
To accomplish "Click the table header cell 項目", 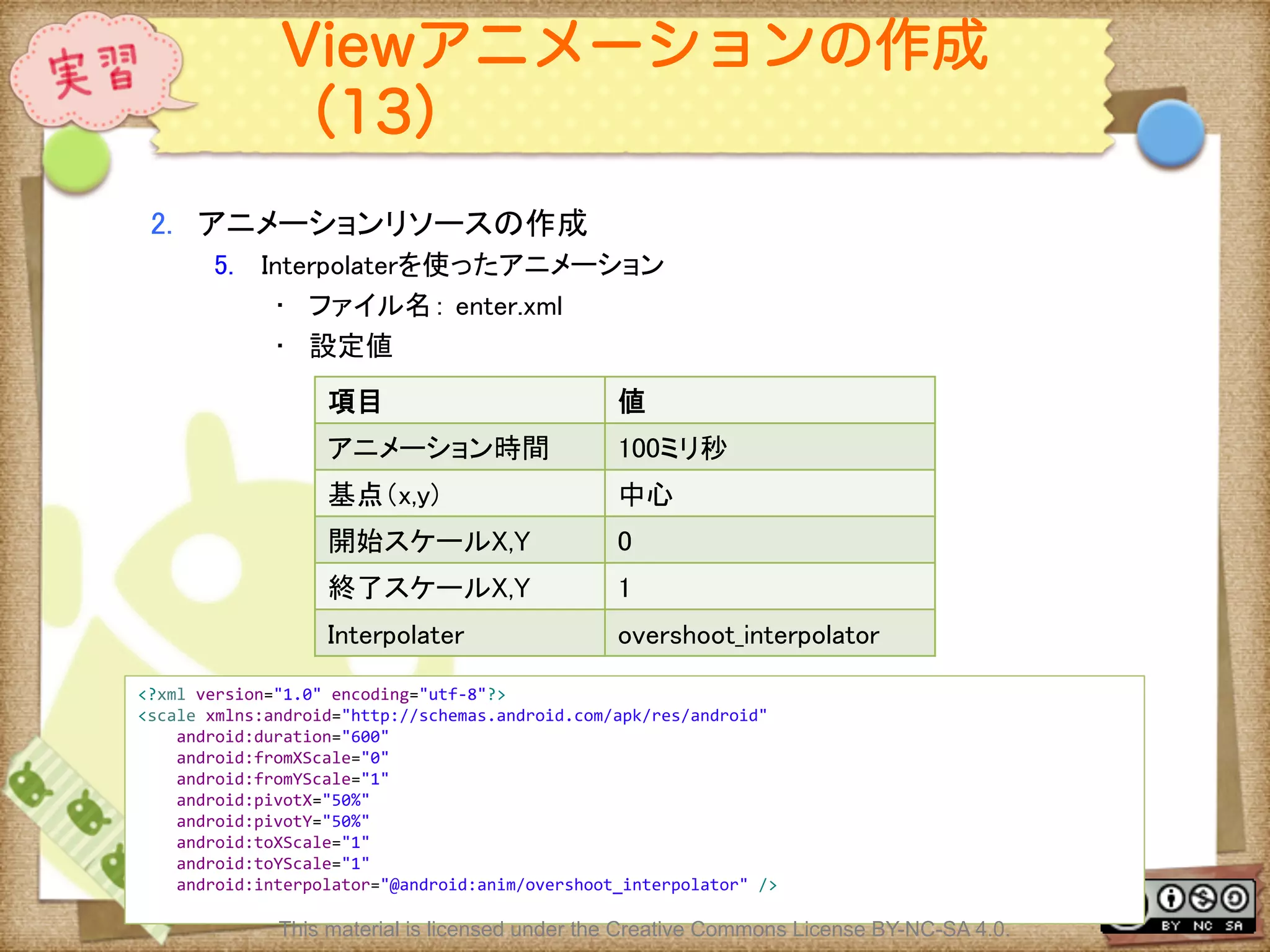I will (x=460, y=400).
